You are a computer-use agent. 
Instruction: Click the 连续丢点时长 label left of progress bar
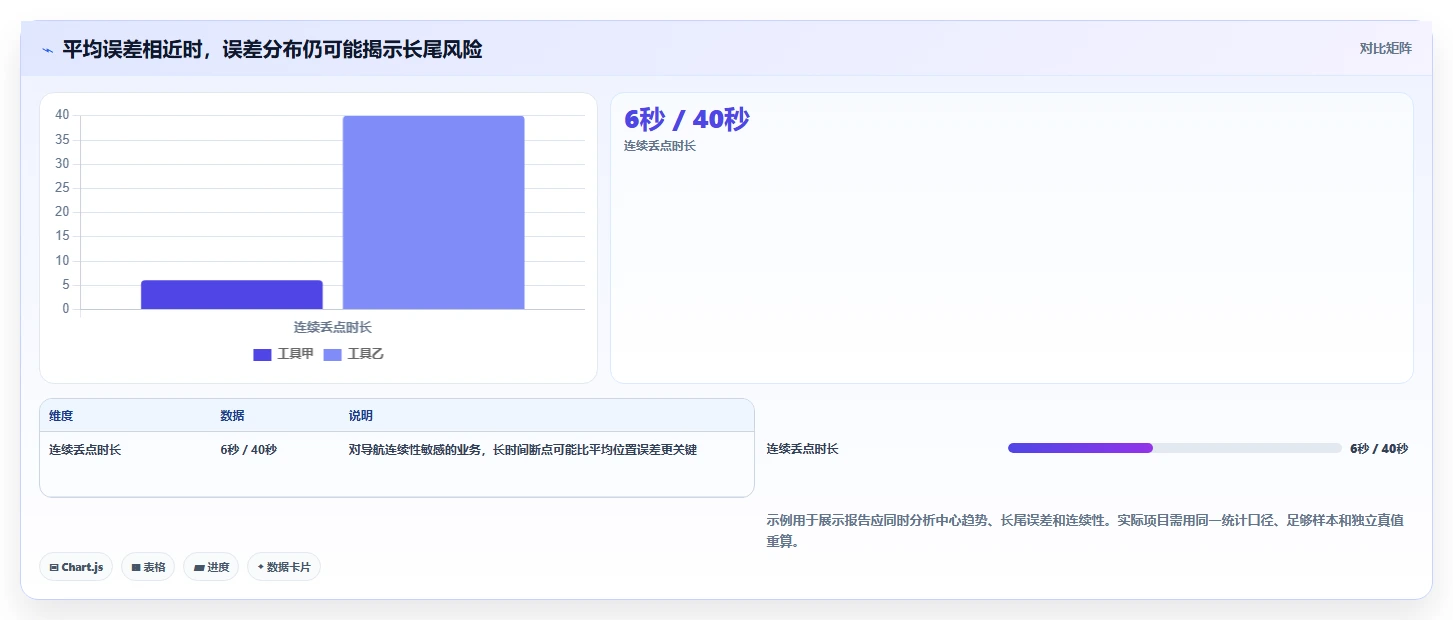tap(803, 449)
